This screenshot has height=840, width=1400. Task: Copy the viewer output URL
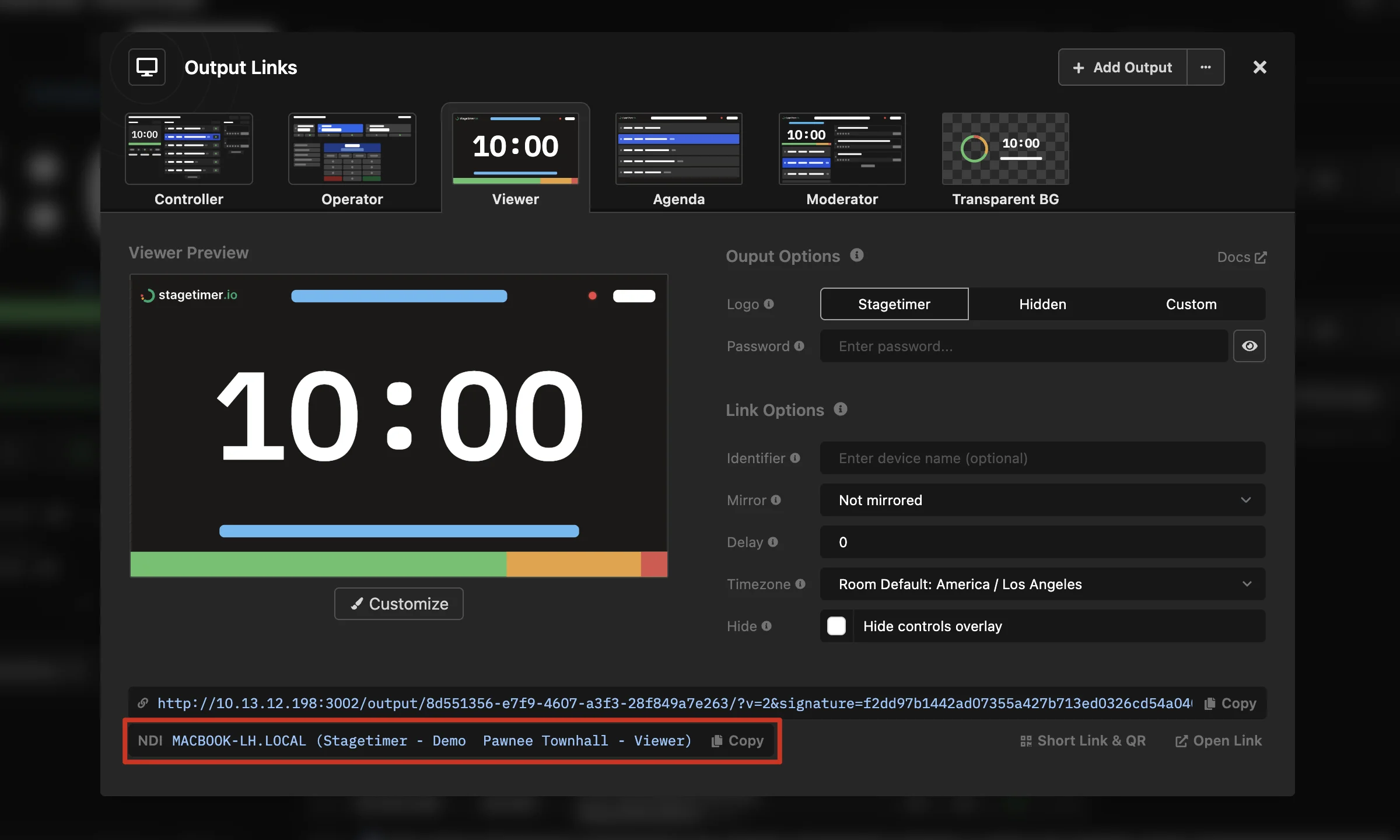(1230, 703)
